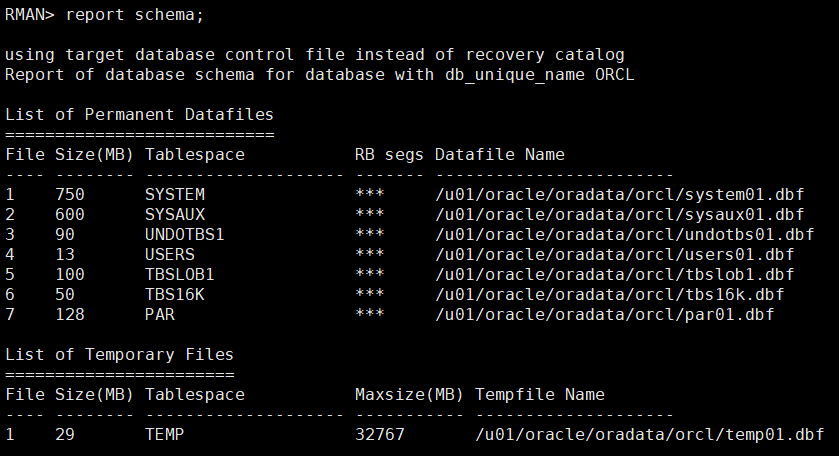Click the temp01.dbf tempfile path
The image size is (839, 456).
pyautogui.click(x=649, y=435)
